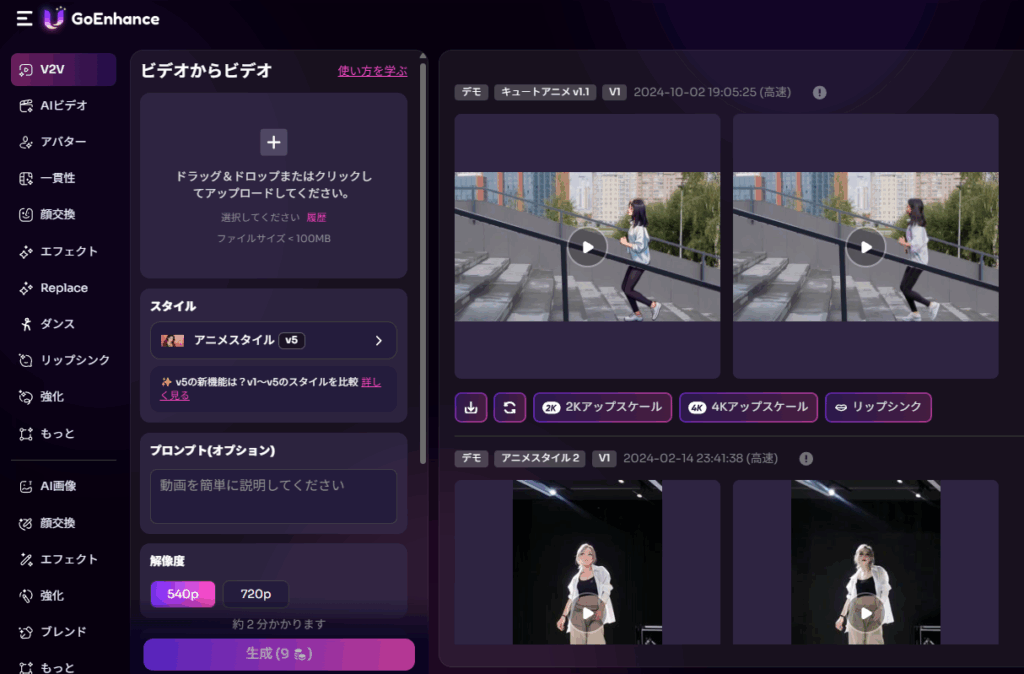
Task: Click info icon beside 2024-10-02 timestamp
Action: click(819, 92)
